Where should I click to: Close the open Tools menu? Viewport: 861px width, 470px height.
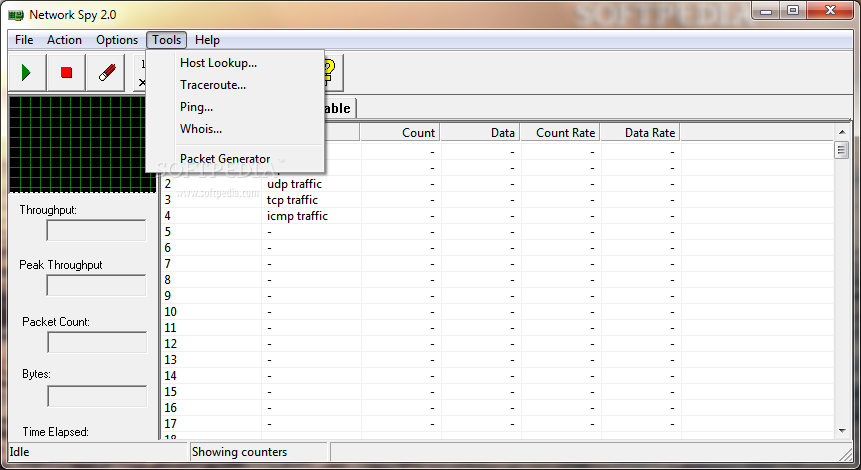click(166, 40)
